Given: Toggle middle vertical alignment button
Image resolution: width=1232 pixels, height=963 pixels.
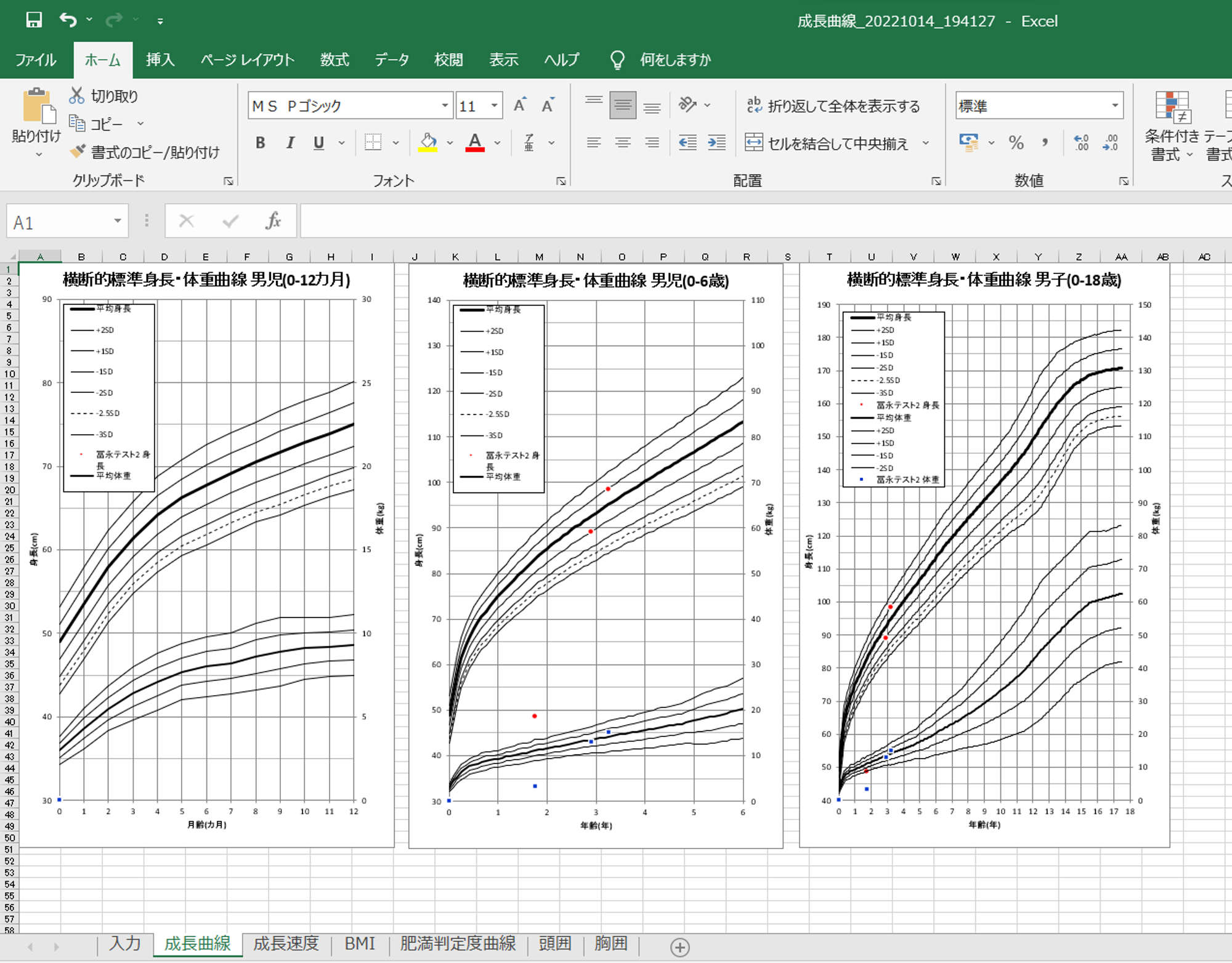Looking at the screenshot, I should (x=623, y=105).
